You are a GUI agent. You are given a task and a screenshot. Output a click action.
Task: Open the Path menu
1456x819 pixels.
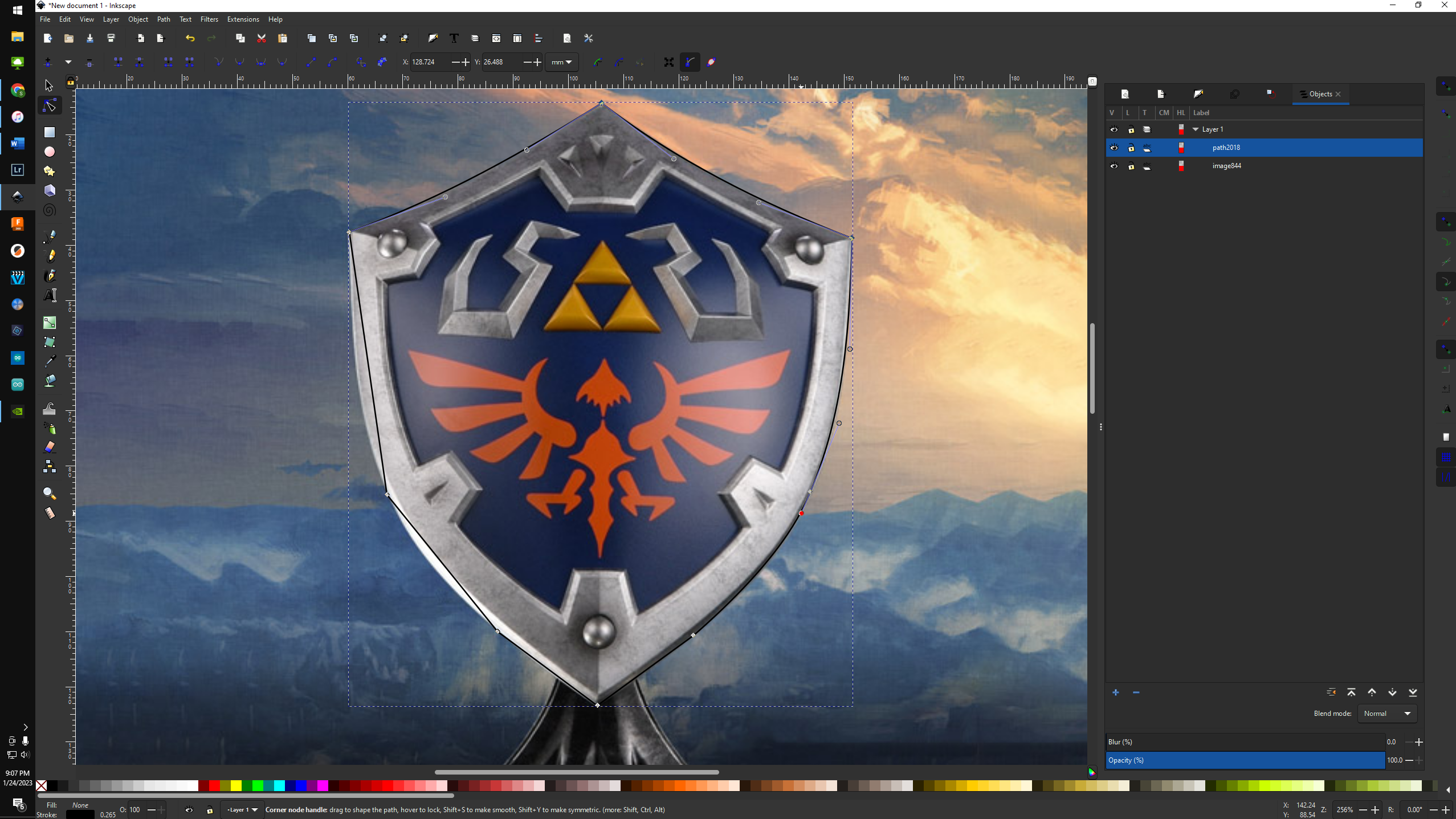(x=164, y=19)
